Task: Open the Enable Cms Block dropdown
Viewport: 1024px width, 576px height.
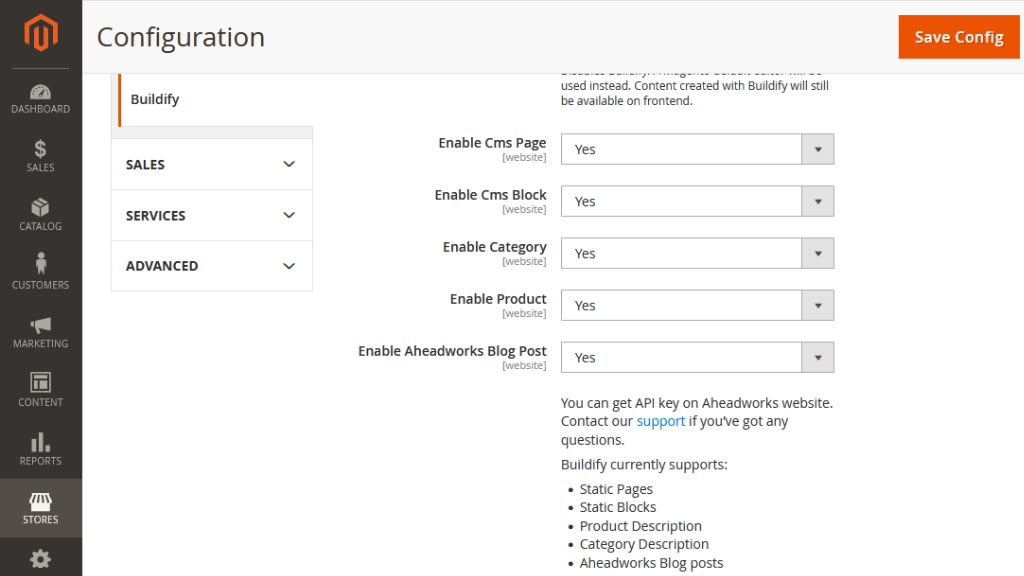Action: [697, 201]
